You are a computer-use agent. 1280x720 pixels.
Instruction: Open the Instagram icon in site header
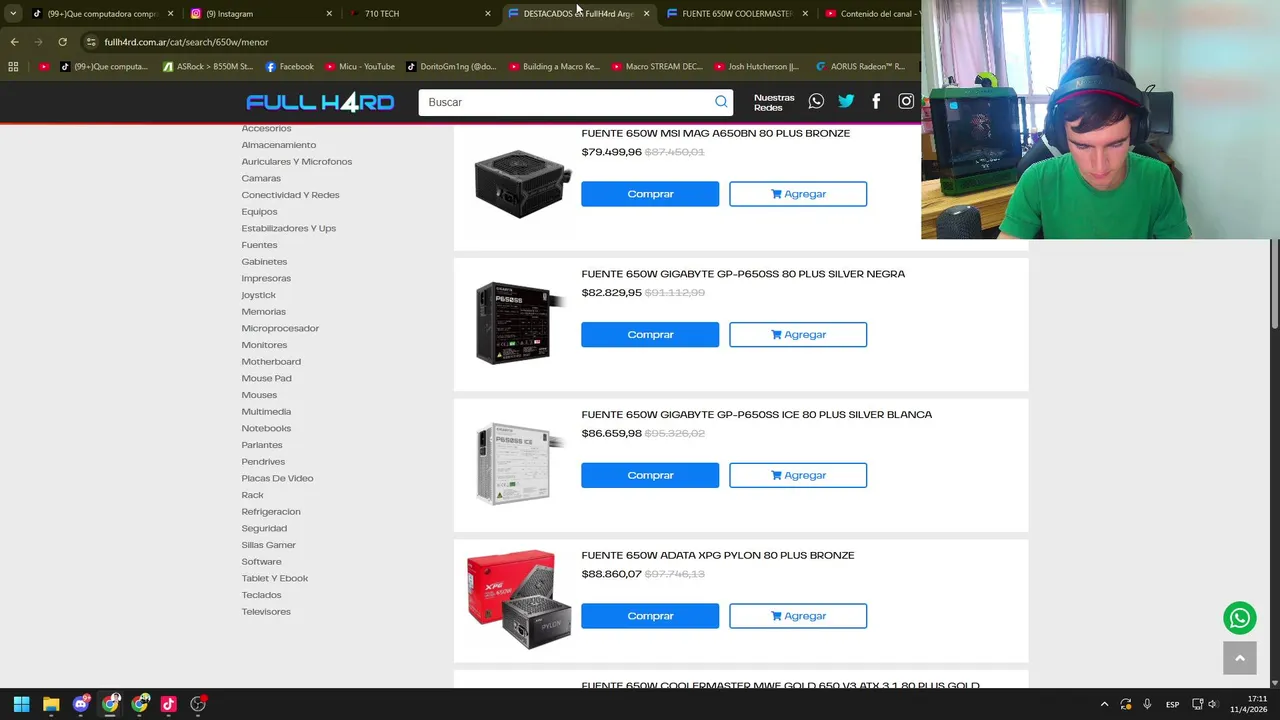tap(906, 101)
